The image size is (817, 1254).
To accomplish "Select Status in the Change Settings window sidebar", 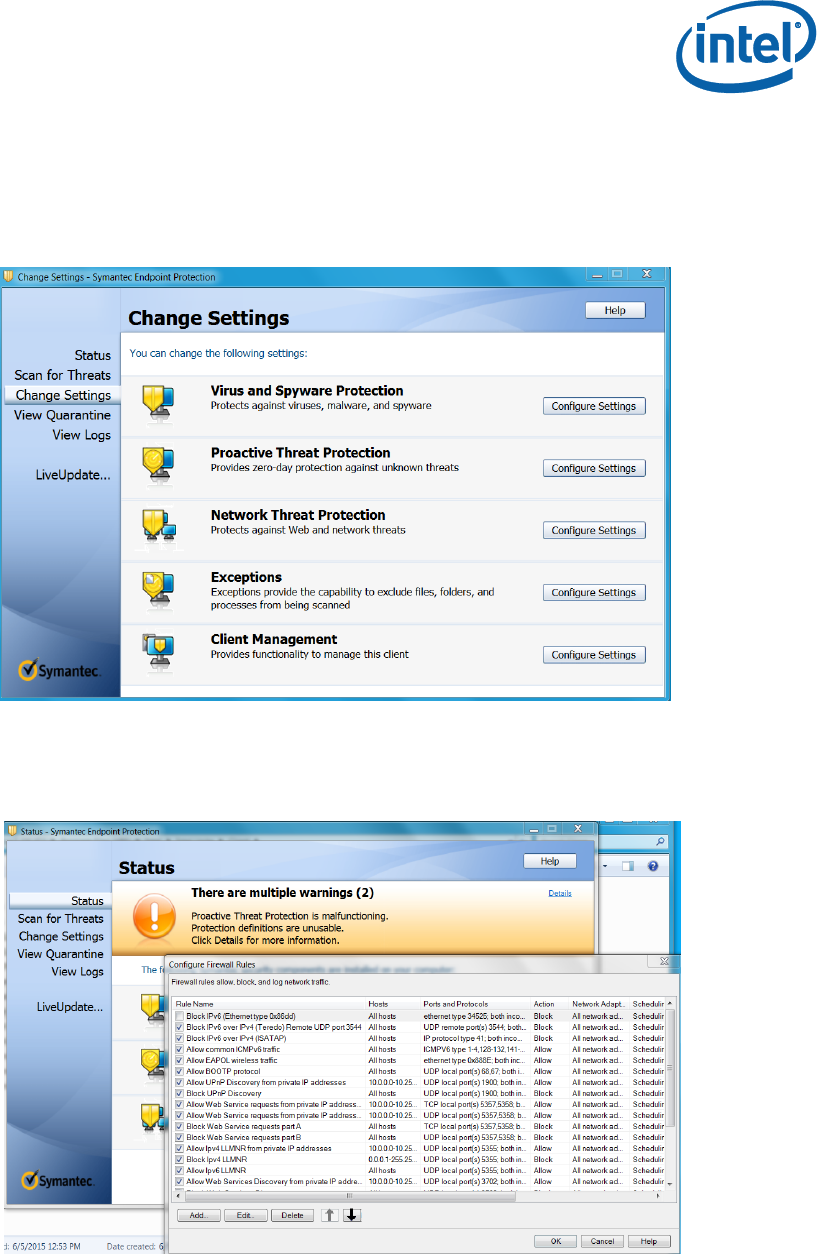I will pyautogui.click(x=93, y=355).
